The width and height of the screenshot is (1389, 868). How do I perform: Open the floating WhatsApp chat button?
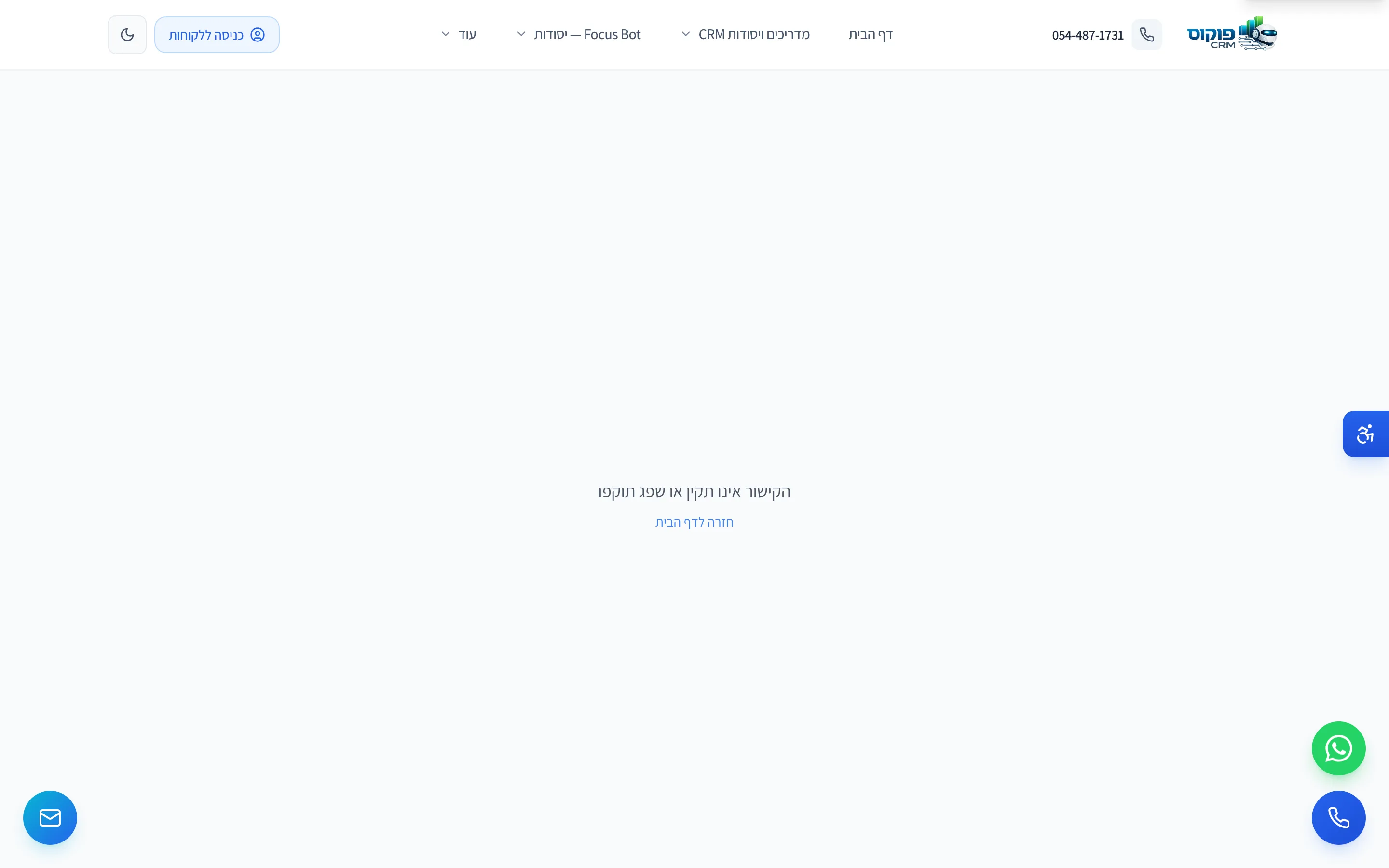[x=1338, y=748]
